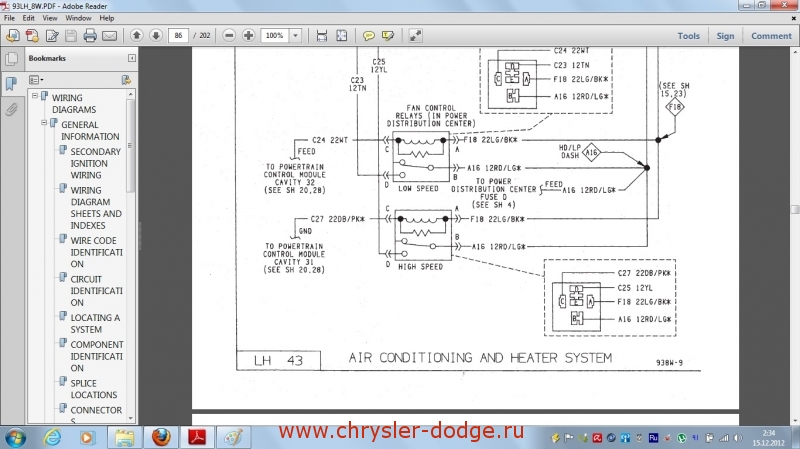
Task: Click Adobe Reader taskbar button
Action: [197, 438]
